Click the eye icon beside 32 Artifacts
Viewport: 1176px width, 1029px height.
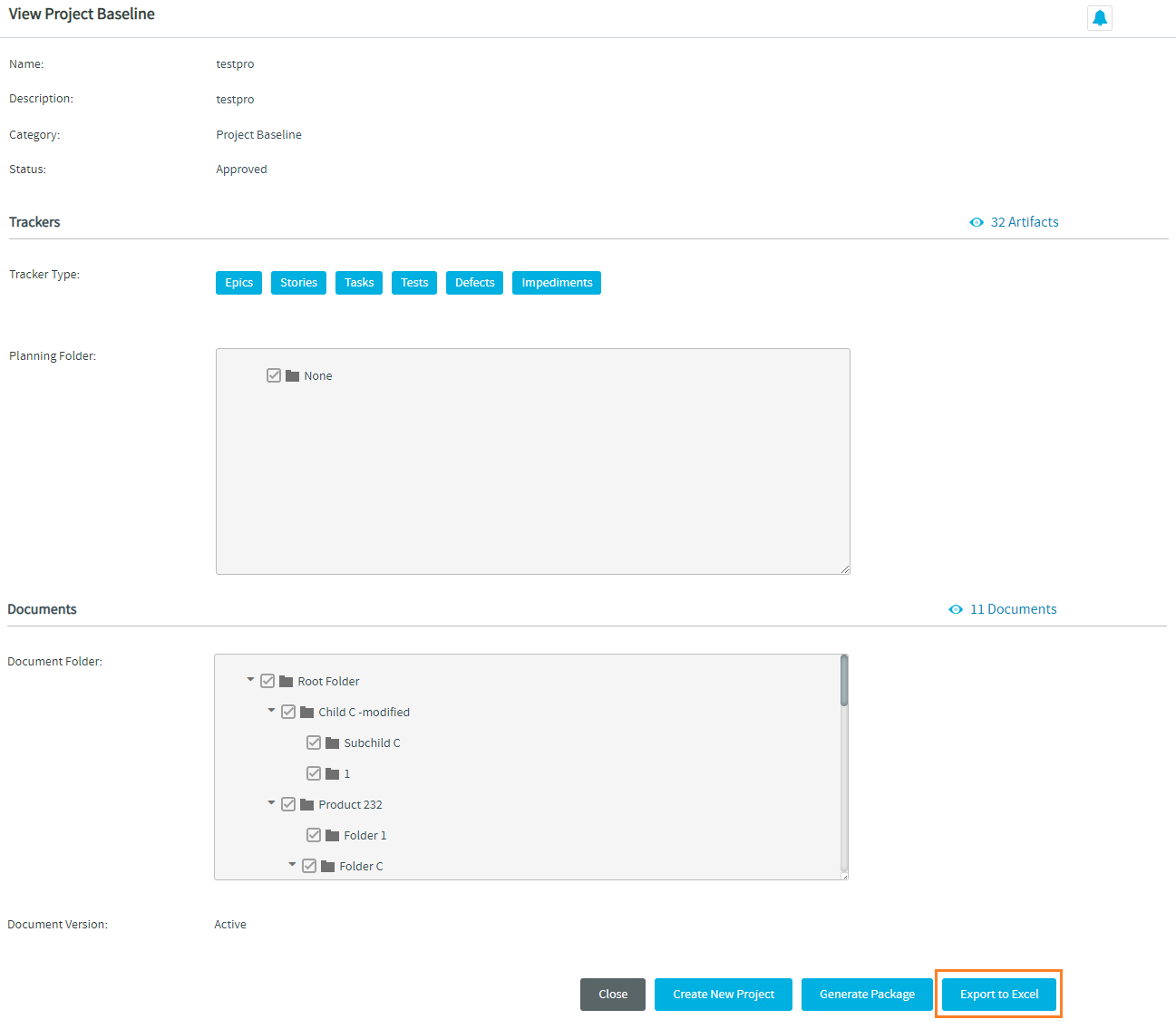[977, 222]
